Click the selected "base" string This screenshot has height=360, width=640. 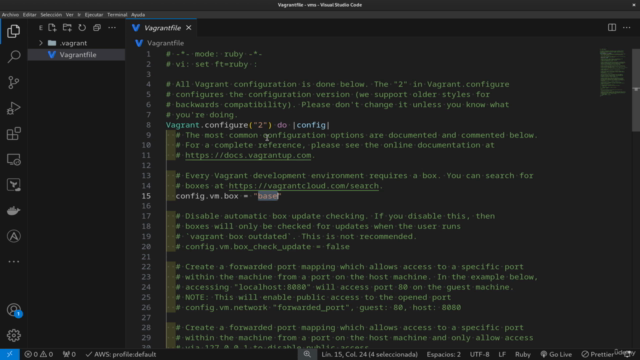(268, 196)
